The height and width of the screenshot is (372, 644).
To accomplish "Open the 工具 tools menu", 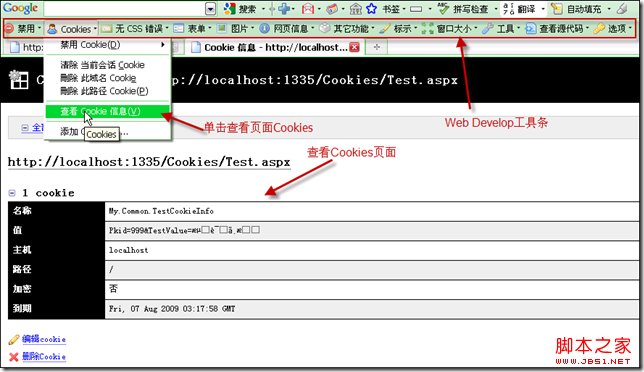I will click(506, 28).
